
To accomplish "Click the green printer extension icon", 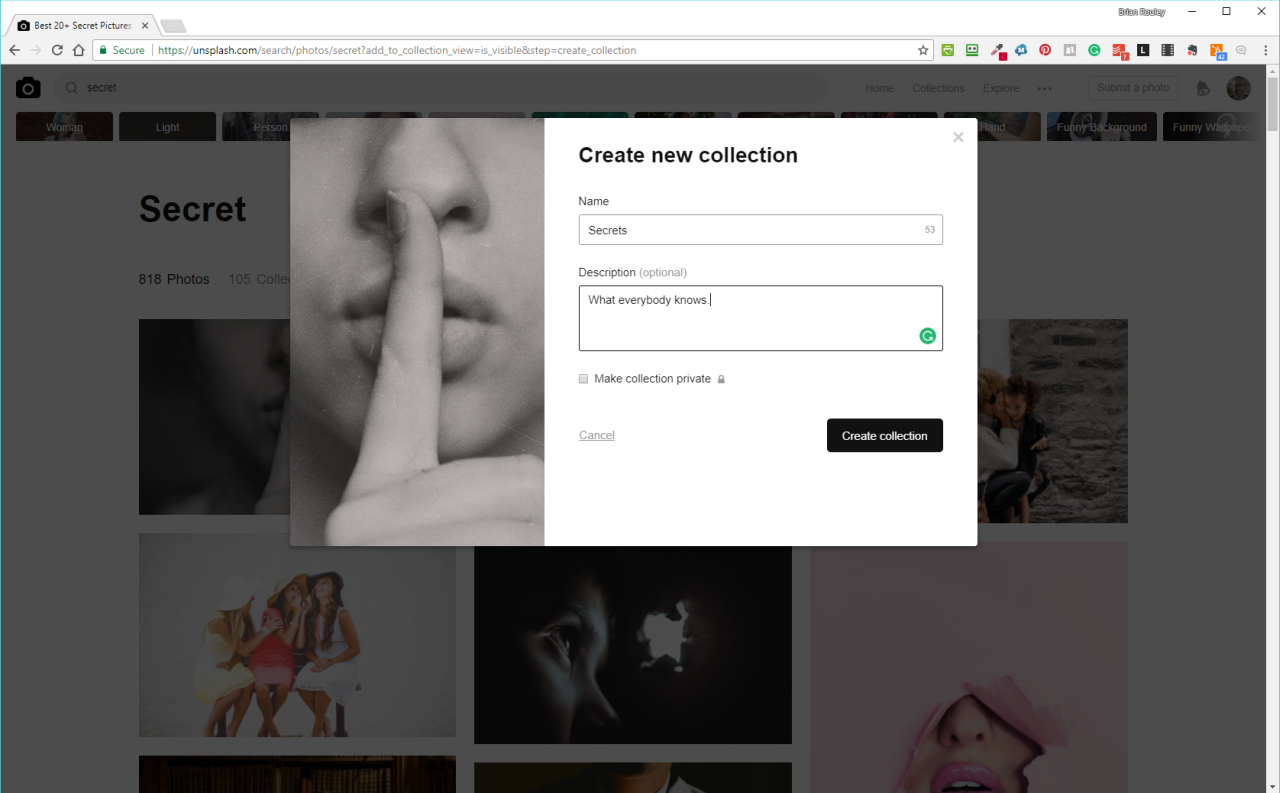I will (x=947, y=50).
